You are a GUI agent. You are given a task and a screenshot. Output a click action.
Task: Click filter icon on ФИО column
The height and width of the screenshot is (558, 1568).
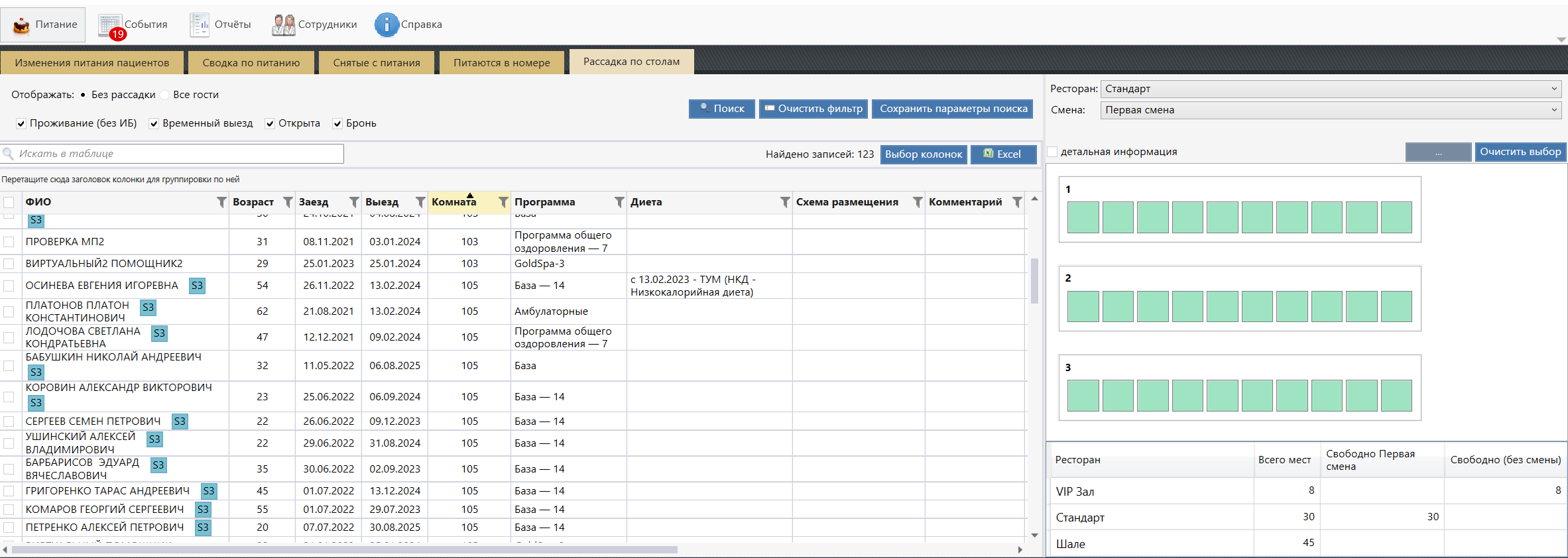pyautogui.click(x=221, y=202)
